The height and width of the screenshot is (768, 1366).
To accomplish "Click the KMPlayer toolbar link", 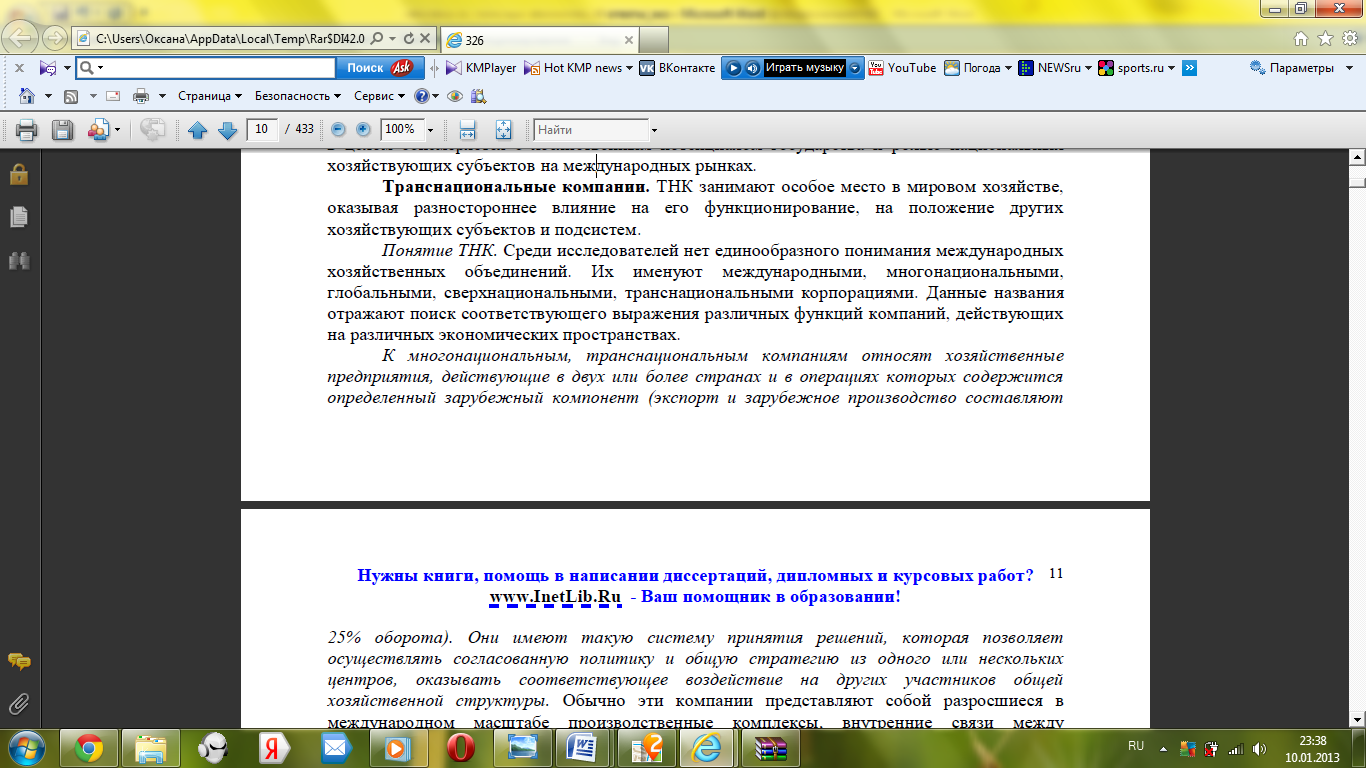I will click(481, 68).
